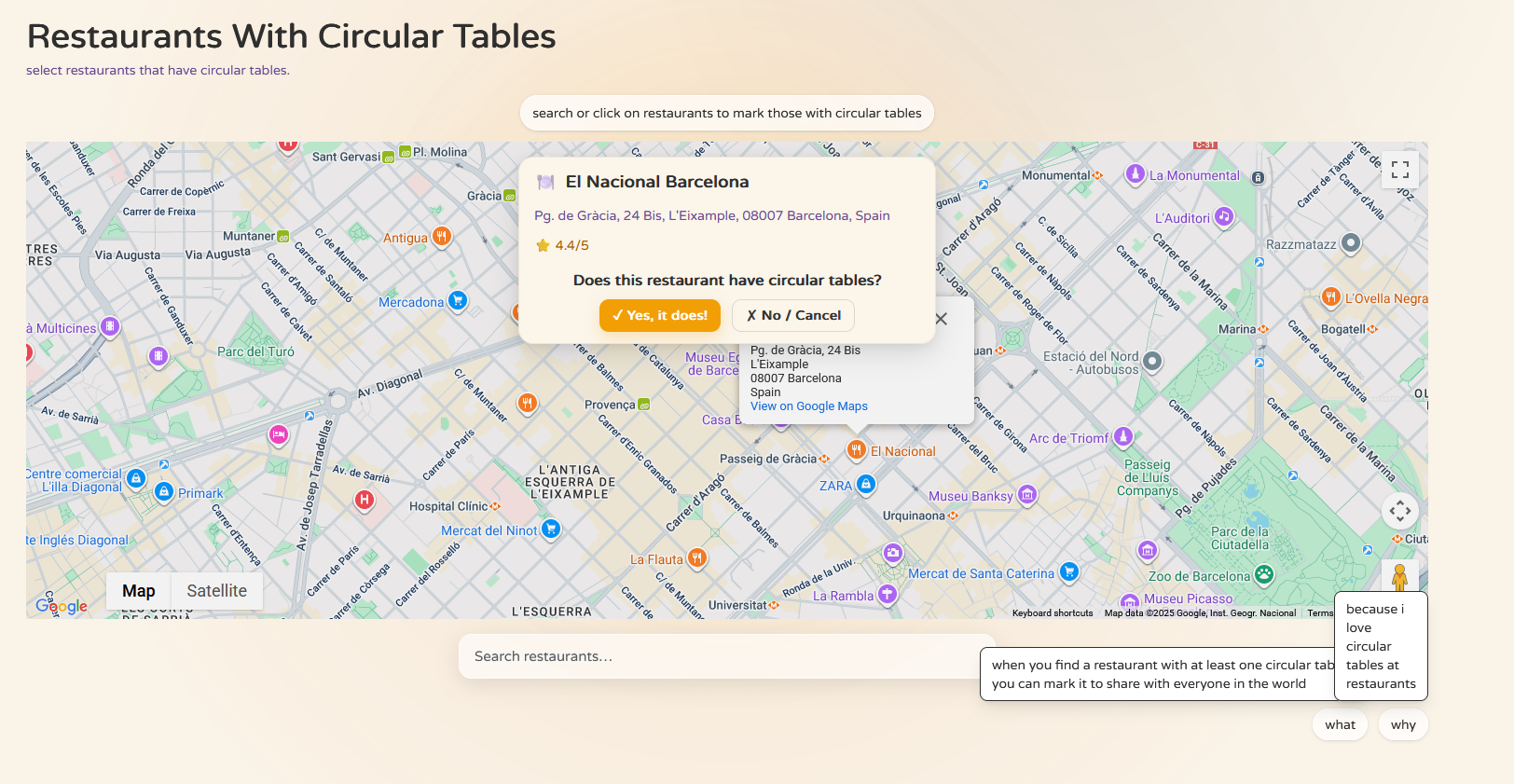The height and width of the screenshot is (784, 1514).
Task: Click the Parc de la Ciutadella label
Action: pyautogui.click(x=1239, y=538)
